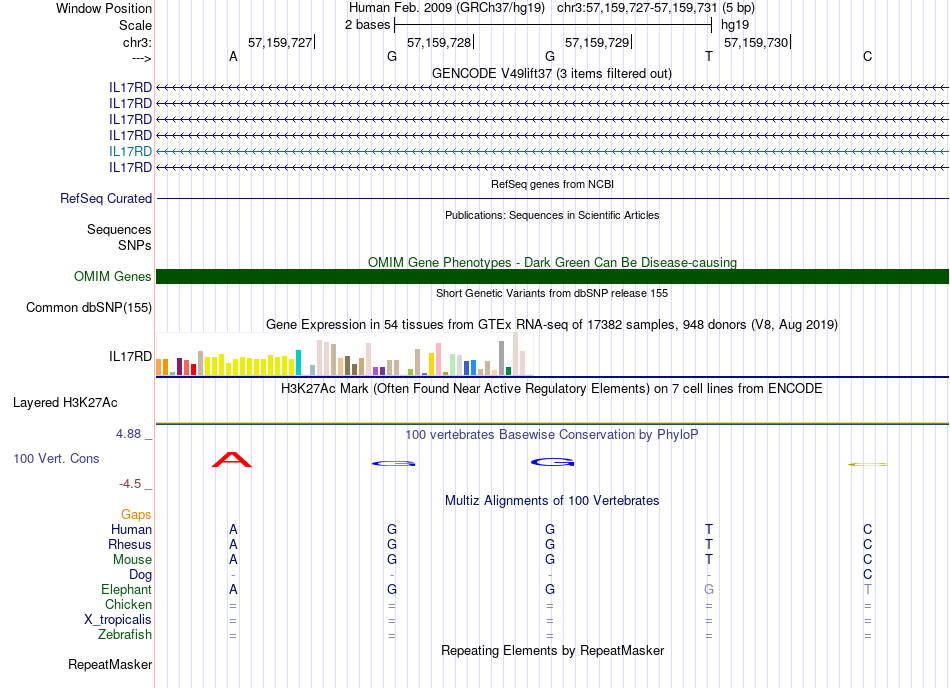Open 'Repeating Elements by RepeatMasker' title
950x688 pixels.
552,650
